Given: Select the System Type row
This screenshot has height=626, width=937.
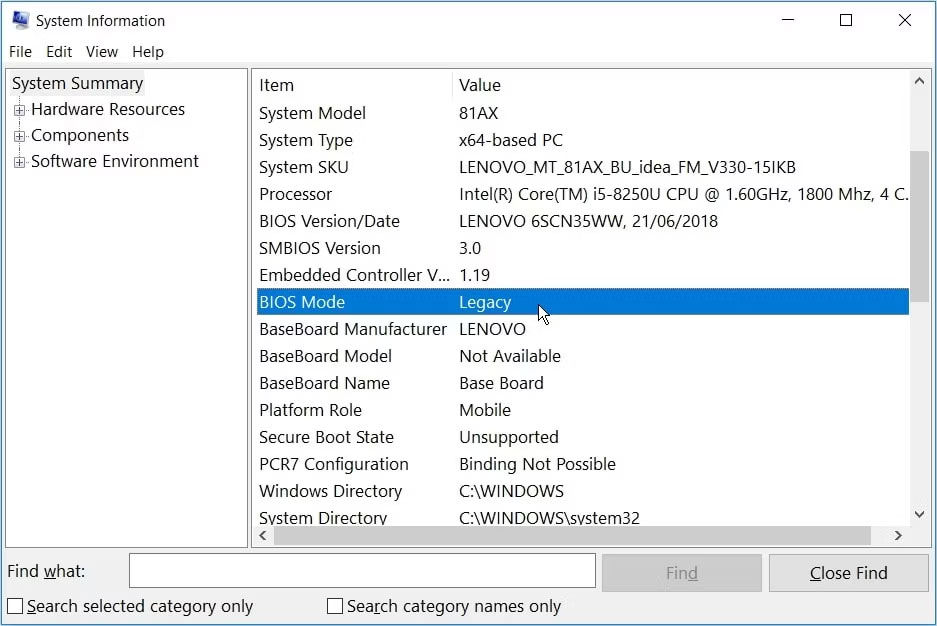Looking at the screenshot, I should (583, 140).
